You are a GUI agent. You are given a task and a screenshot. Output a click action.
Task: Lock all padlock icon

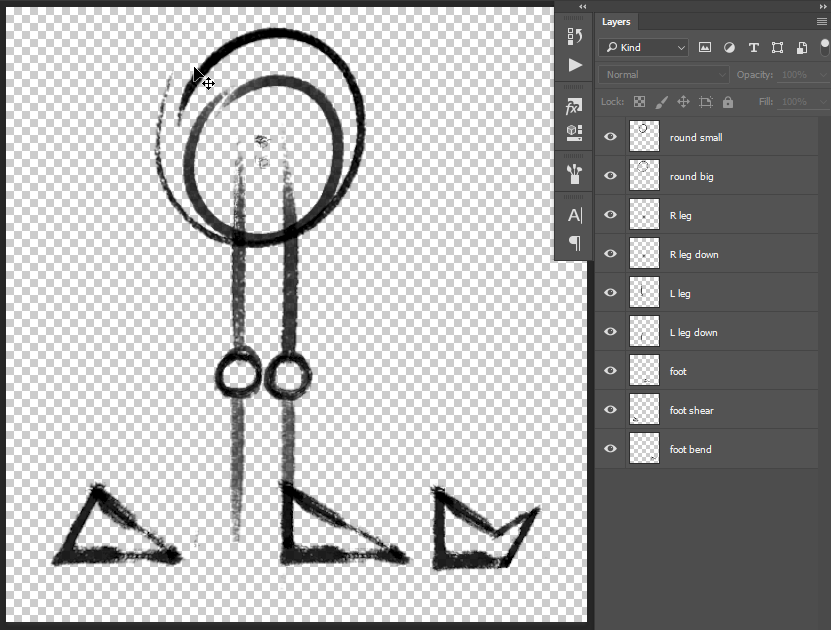[728, 102]
